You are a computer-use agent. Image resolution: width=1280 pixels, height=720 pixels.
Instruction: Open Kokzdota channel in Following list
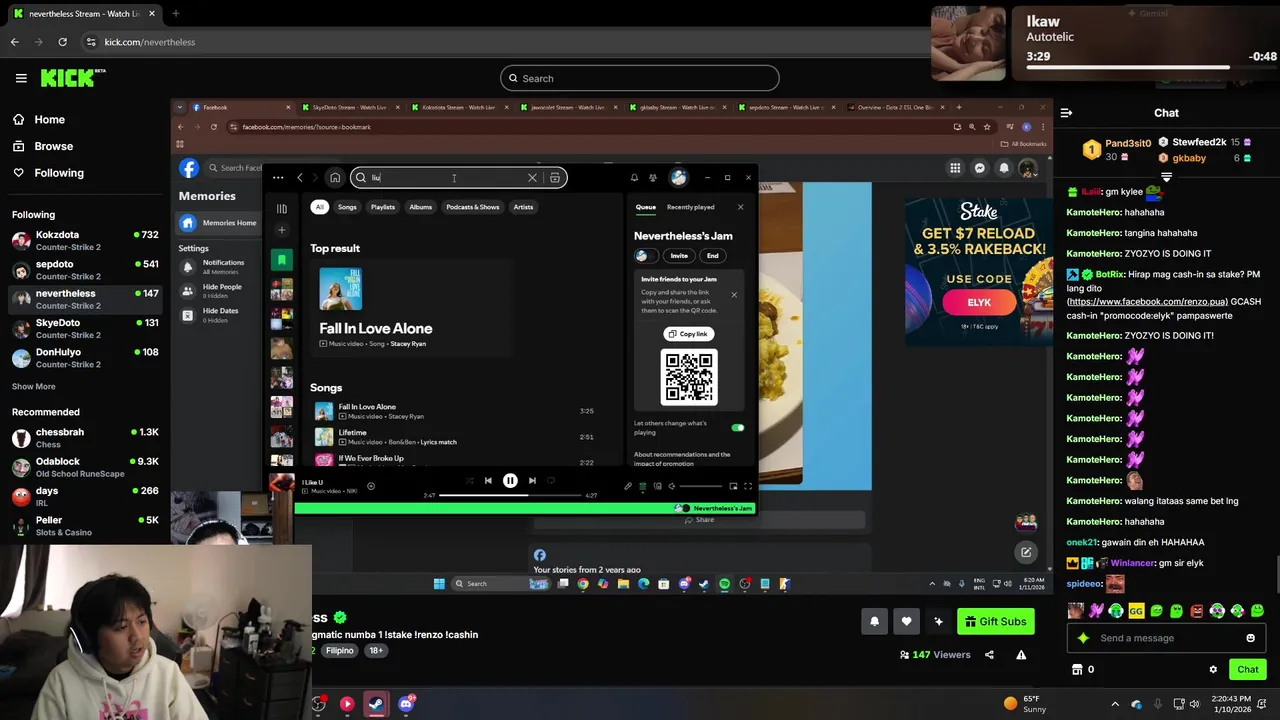point(85,240)
